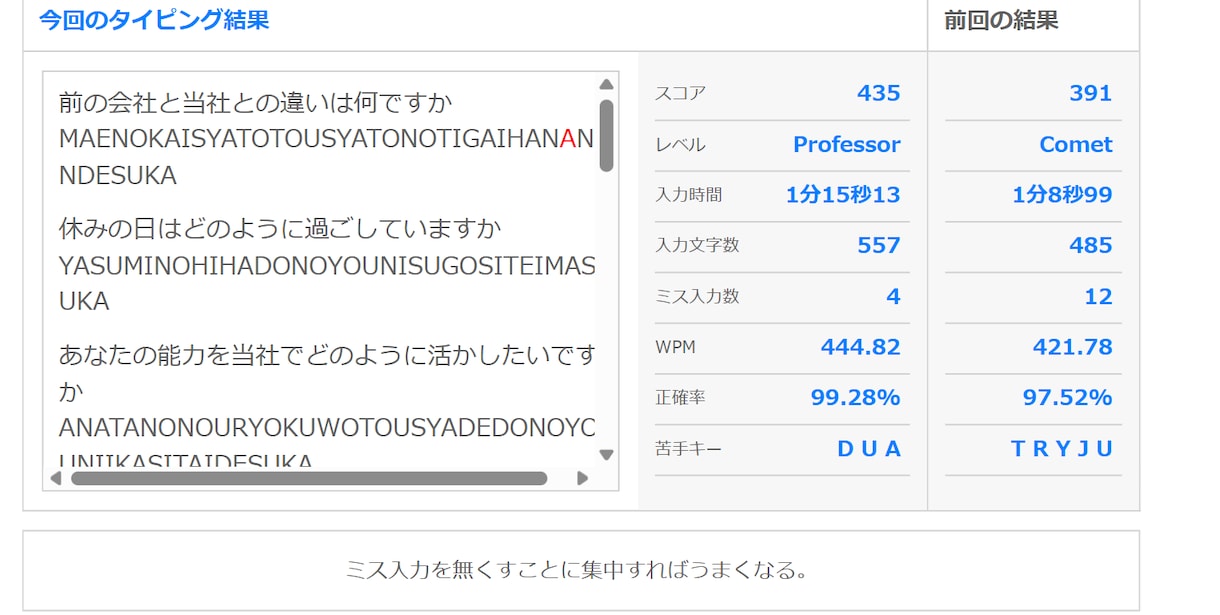Screen dimensions: 1220x615
Task: Click the scroll up arrow in the text box
Action: pyautogui.click(x=606, y=85)
